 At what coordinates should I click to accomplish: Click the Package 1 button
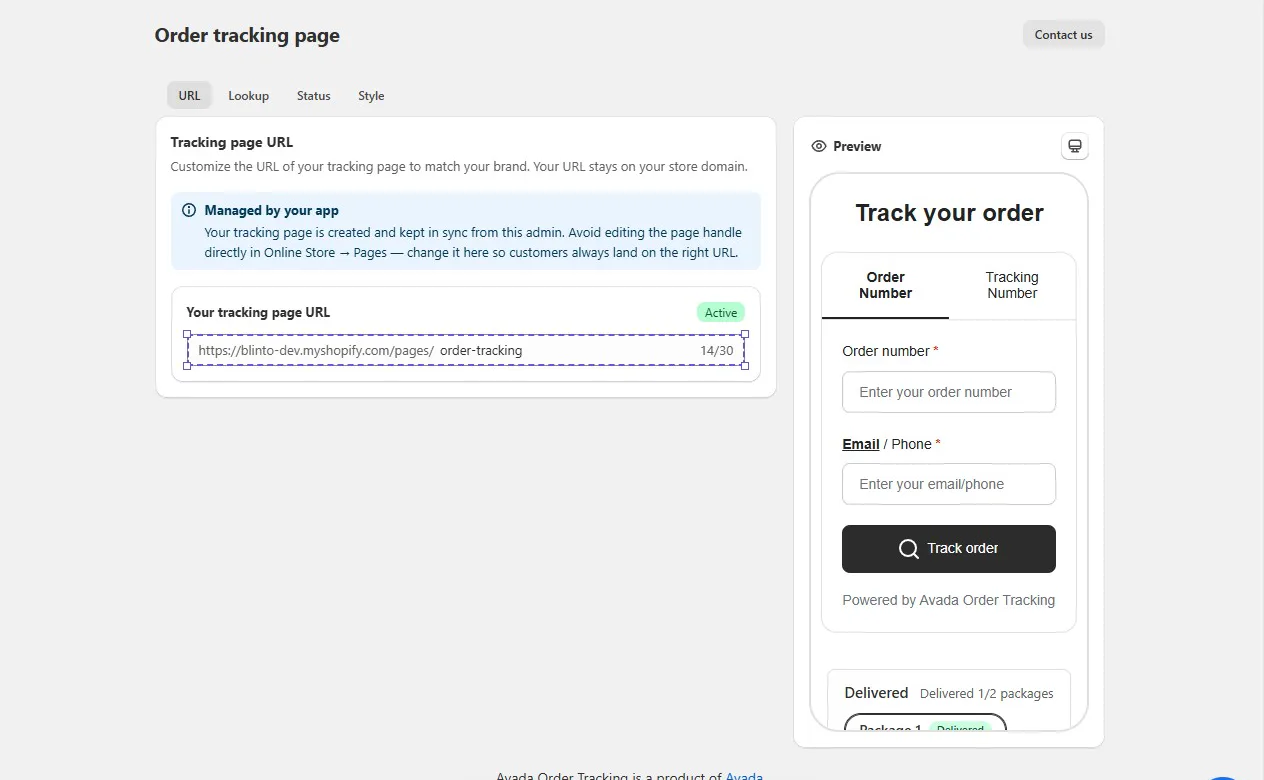[925, 723]
